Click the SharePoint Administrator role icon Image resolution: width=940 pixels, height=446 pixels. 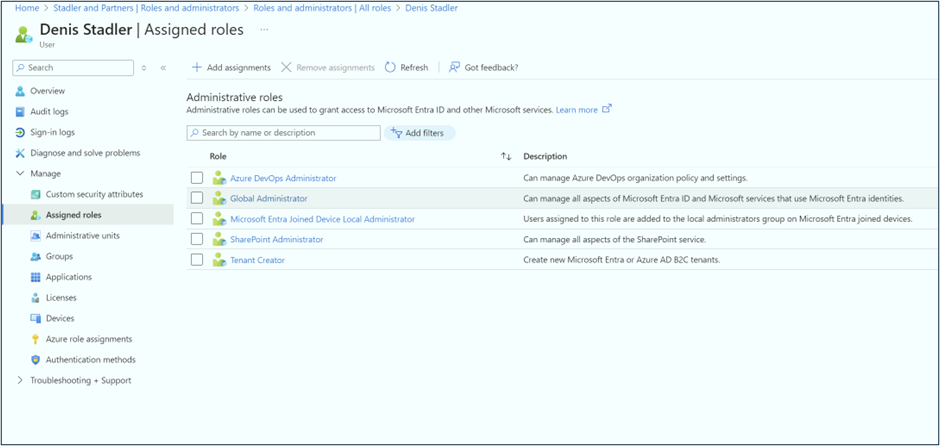tap(219, 240)
